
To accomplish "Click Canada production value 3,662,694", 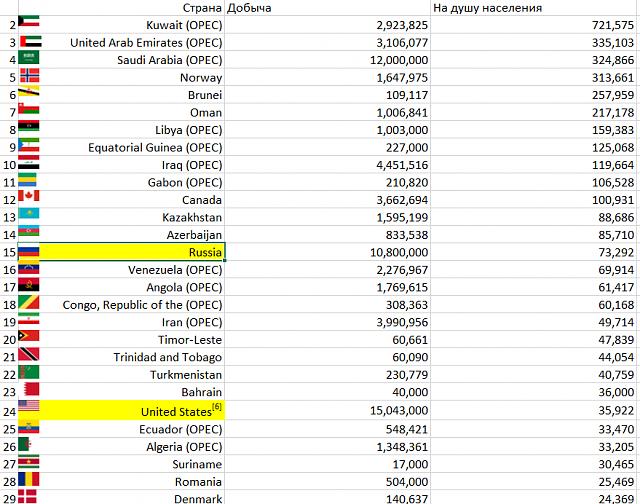I will click(327, 200).
